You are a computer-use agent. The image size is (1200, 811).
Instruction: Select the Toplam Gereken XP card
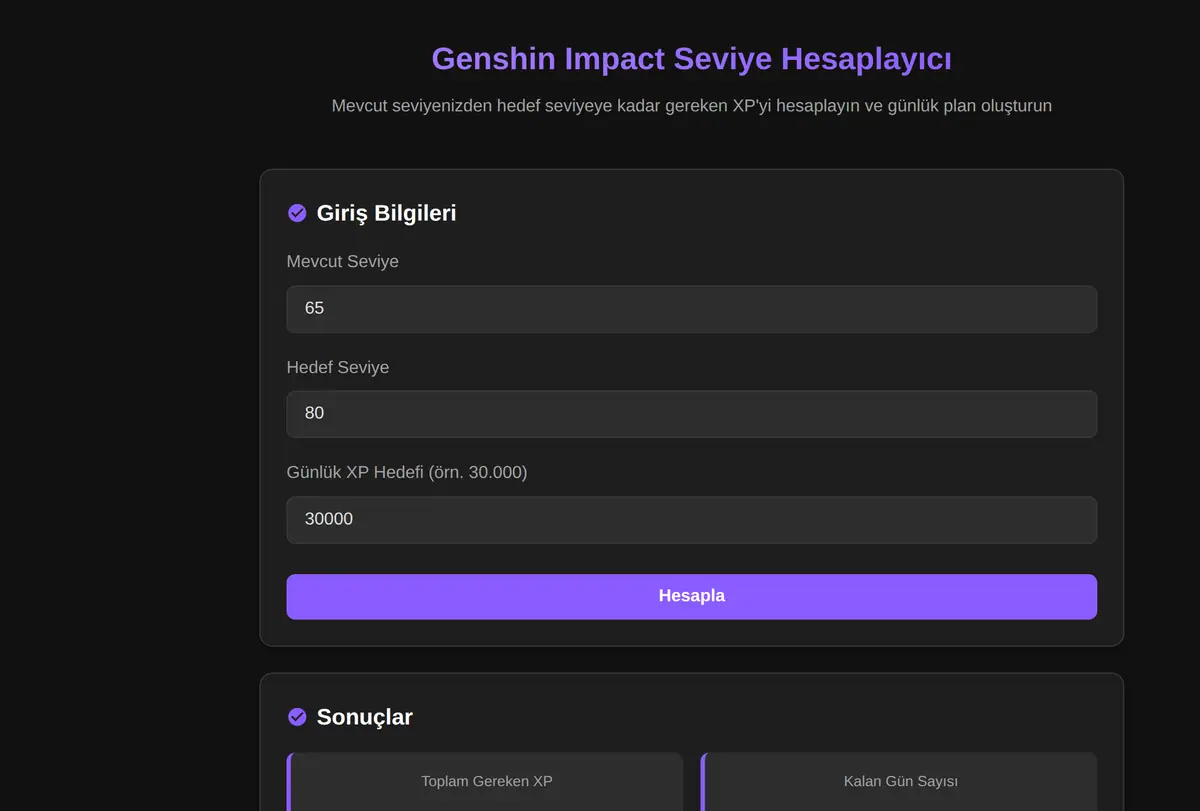click(485, 782)
